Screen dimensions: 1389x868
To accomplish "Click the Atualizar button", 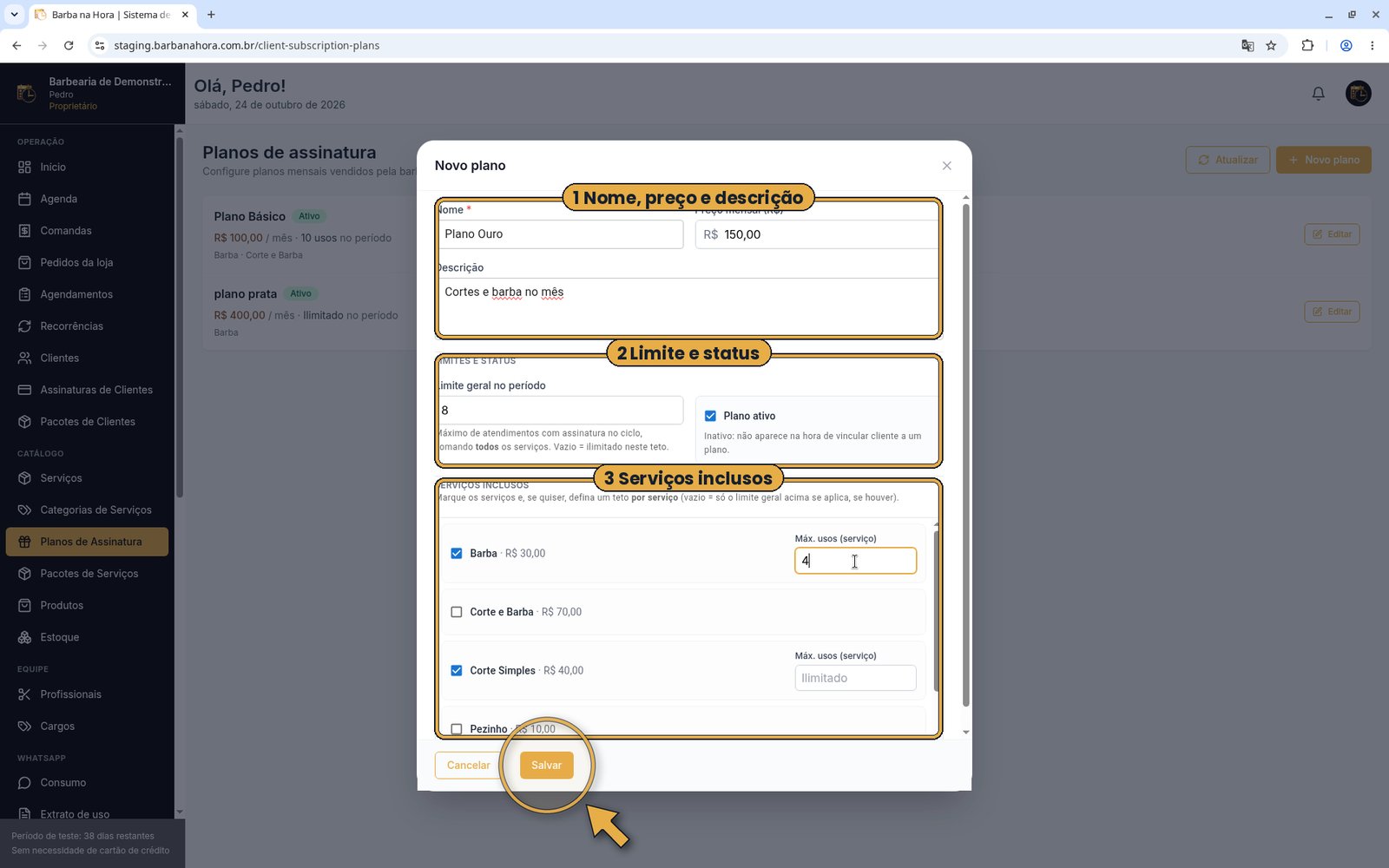I will [x=1228, y=160].
